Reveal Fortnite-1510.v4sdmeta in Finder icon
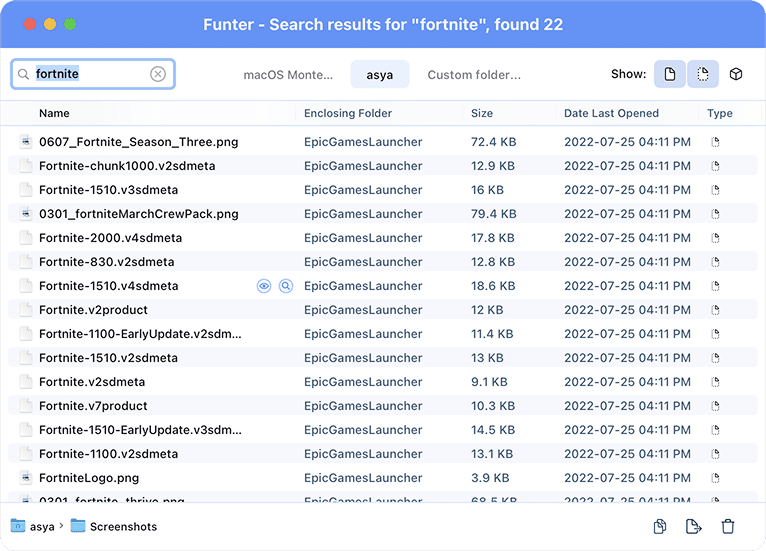The image size is (766, 551). [x=286, y=286]
